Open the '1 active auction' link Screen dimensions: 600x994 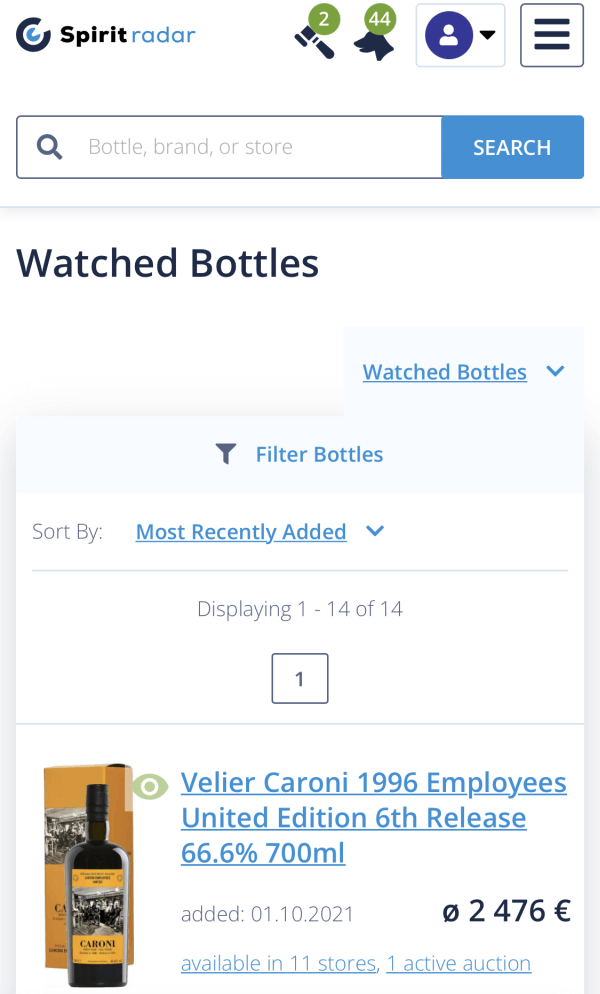click(459, 964)
